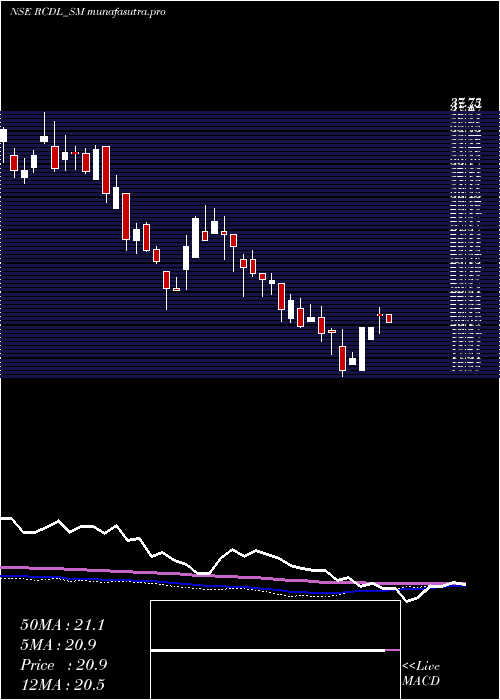Click the last red candlestick on the chart
This screenshot has height=700, width=500.
tap(389, 318)
